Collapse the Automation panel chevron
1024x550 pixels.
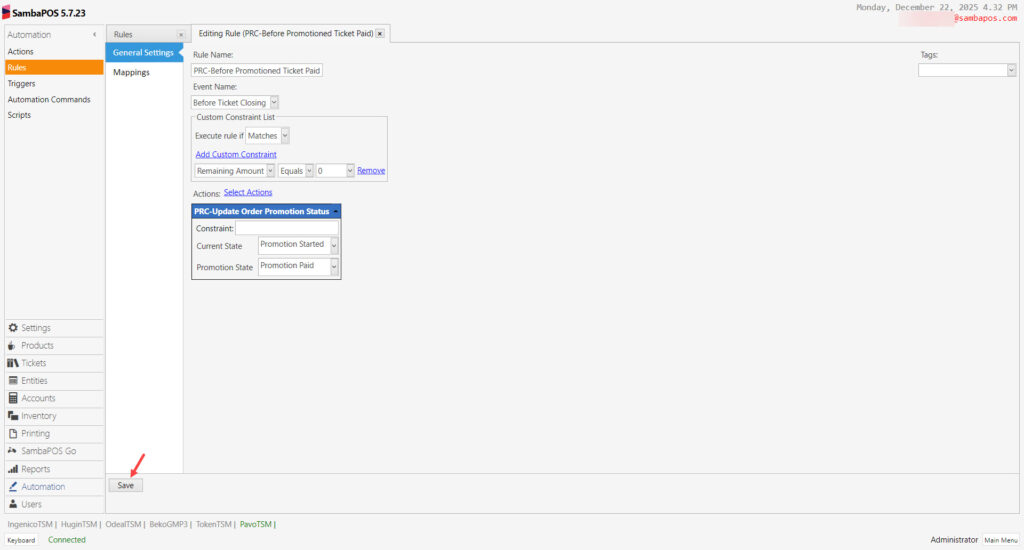click(95, 35)
